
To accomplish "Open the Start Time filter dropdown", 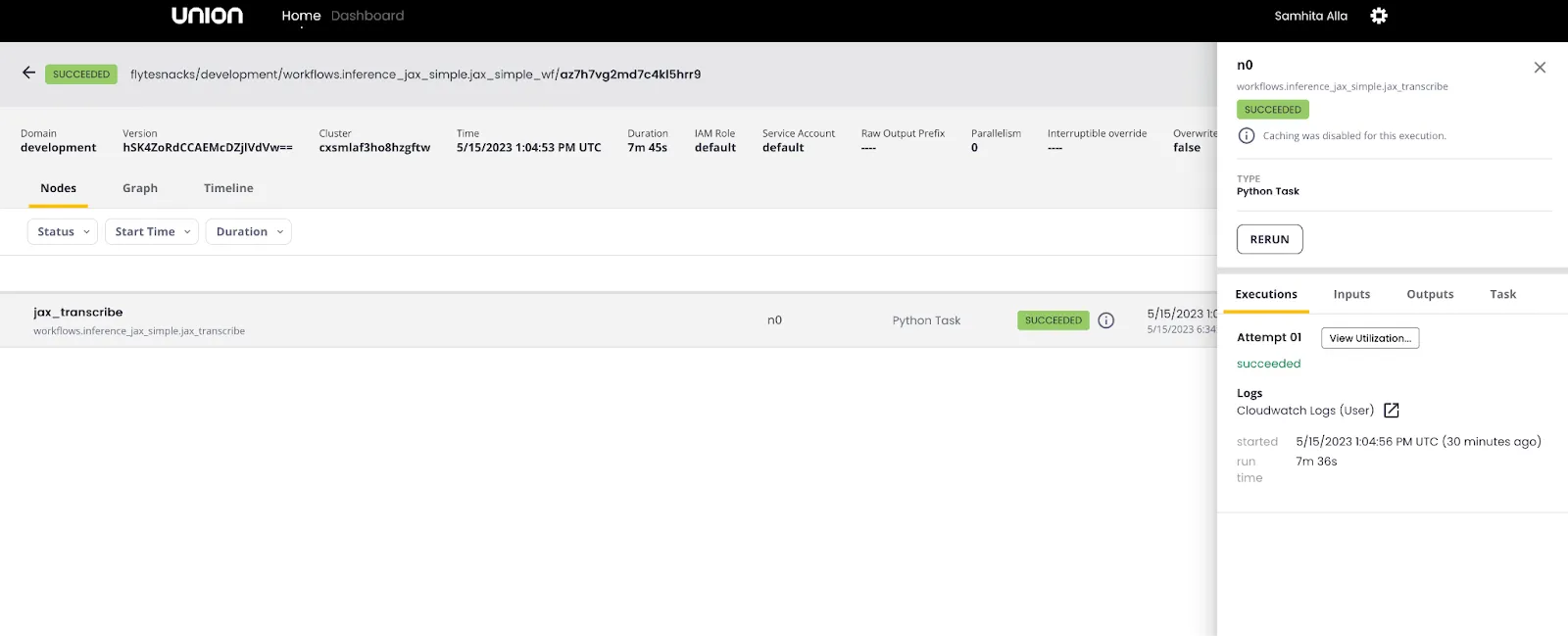I will pyautogui.click(x=152, y=231).
